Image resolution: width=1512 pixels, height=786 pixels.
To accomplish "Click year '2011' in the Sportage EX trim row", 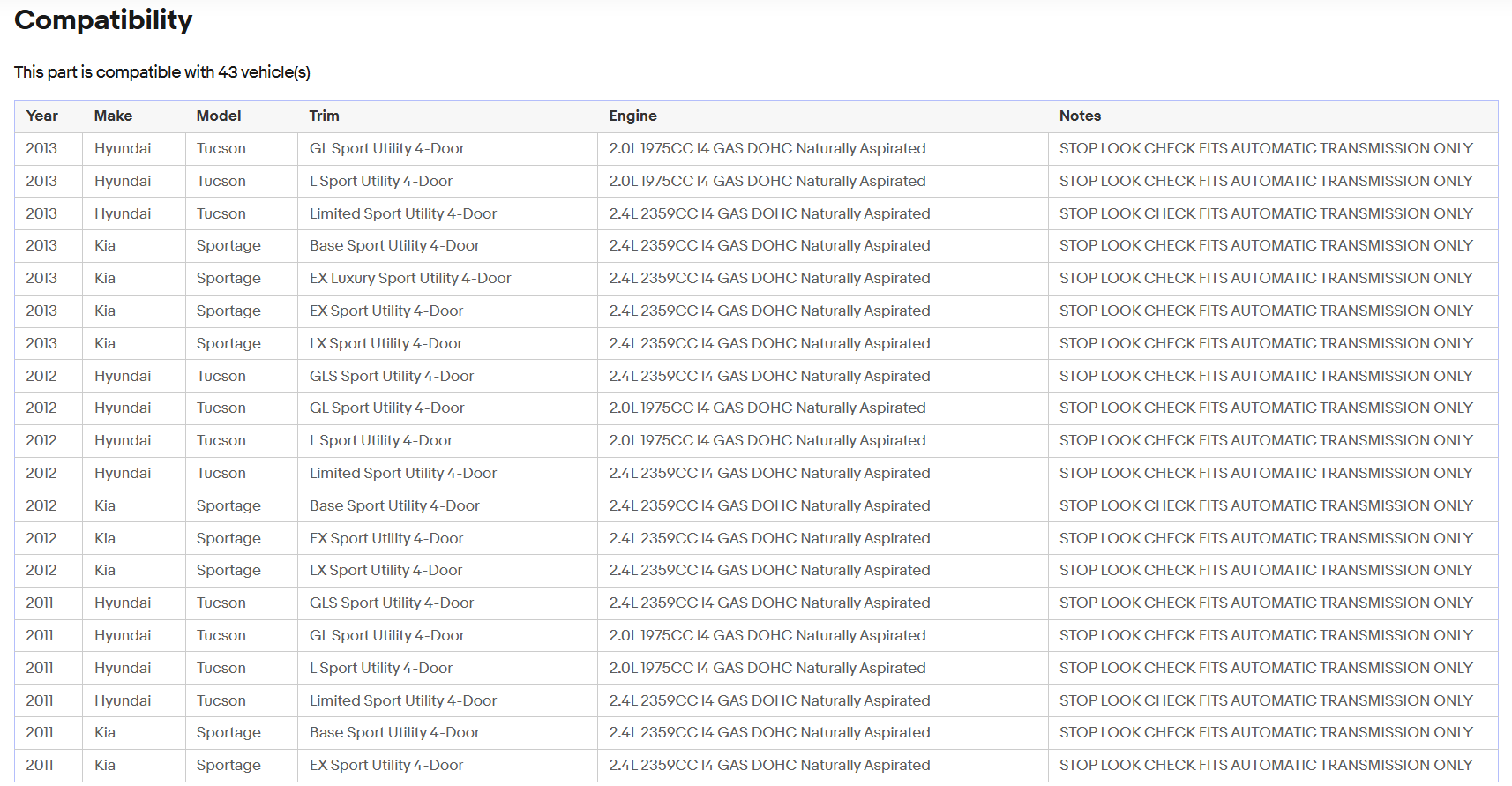I will click(x=40, y=765).
